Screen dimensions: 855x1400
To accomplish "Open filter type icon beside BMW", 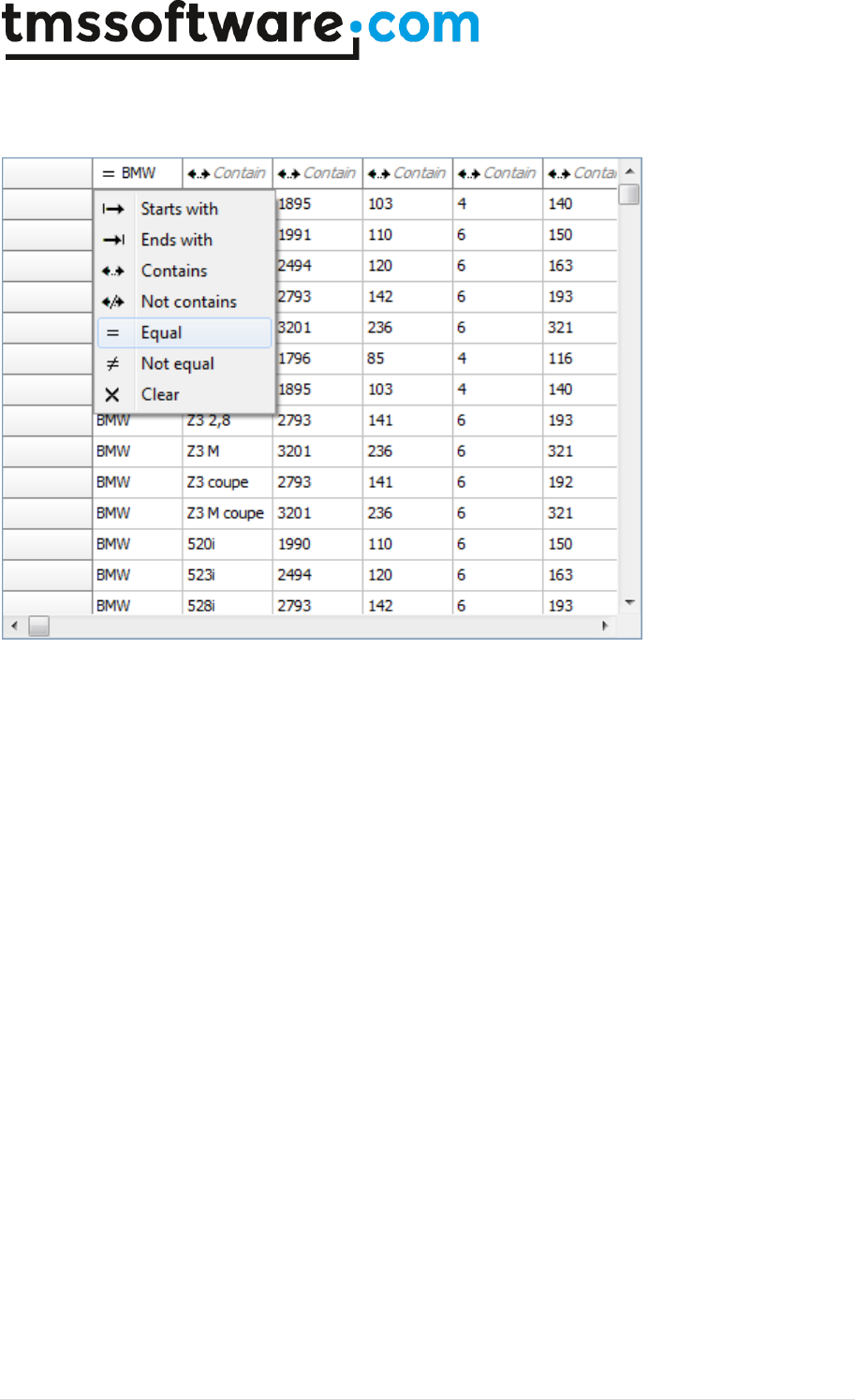I will tap(109, 174).
